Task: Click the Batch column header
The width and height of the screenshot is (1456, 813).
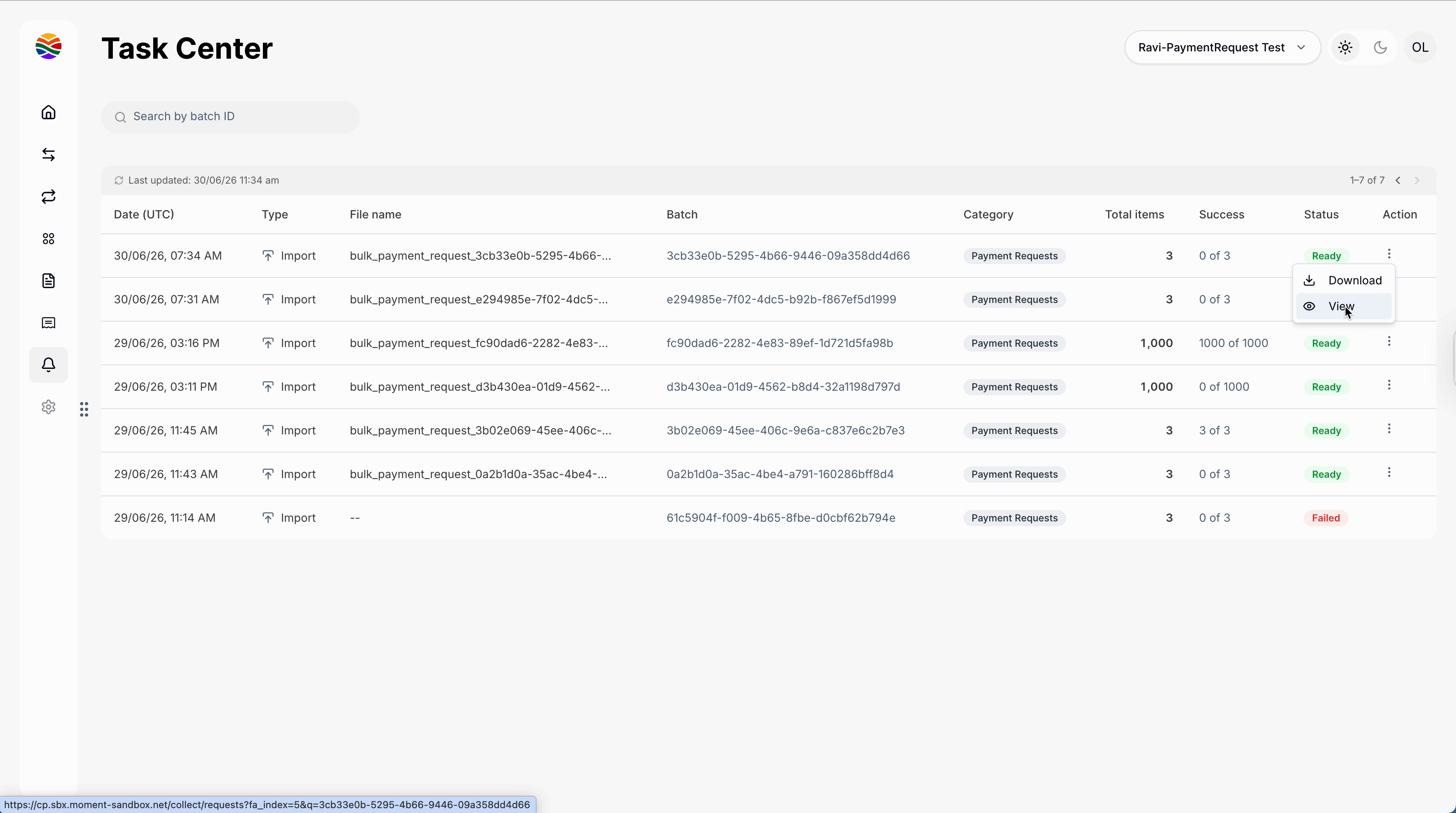Action: click(x=681, y=214)
